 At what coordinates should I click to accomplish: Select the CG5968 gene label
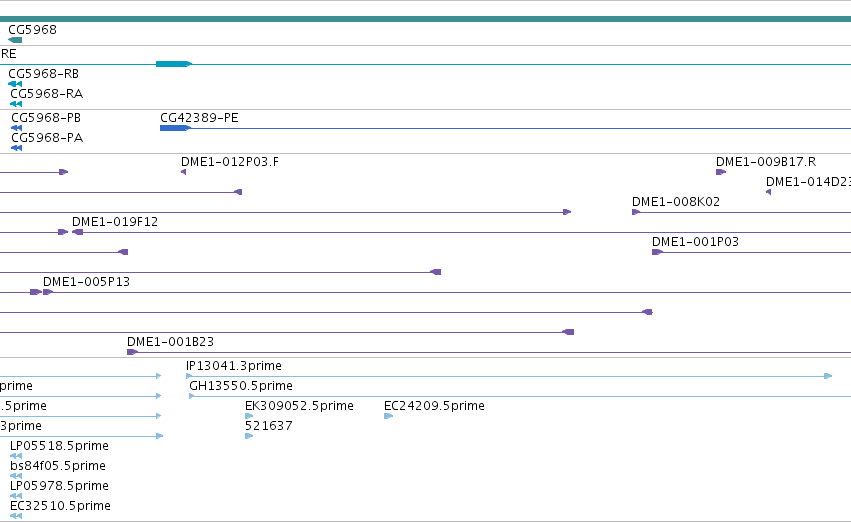point(32,29)
